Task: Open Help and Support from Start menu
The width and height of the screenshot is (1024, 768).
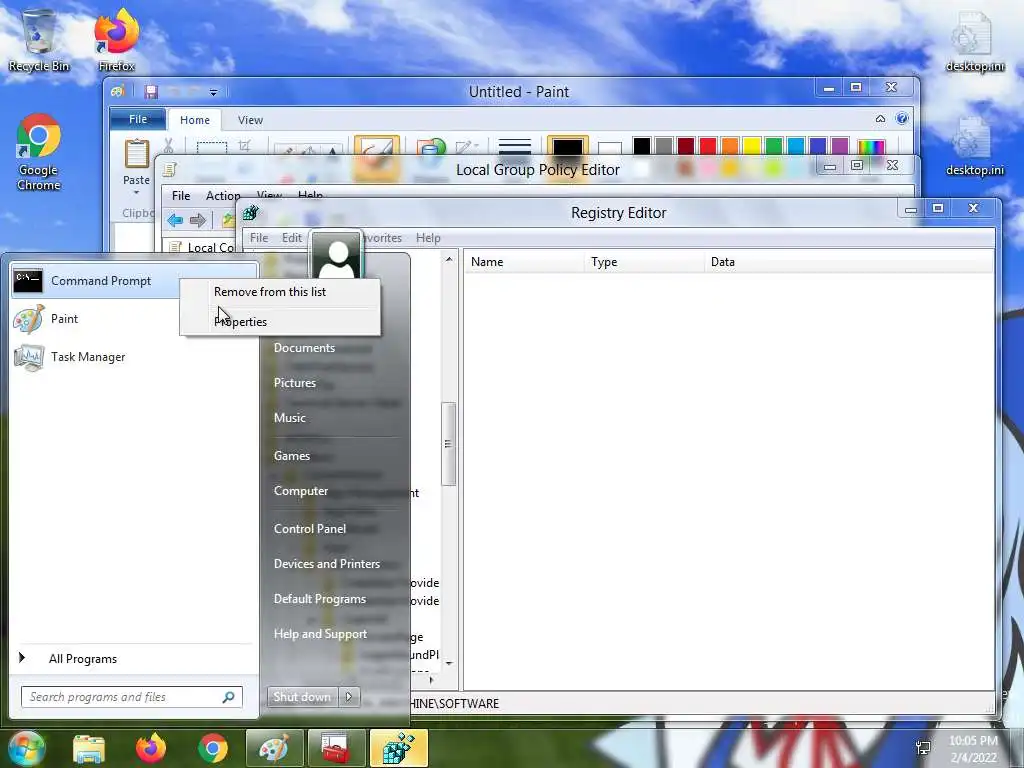Action: [320, 633]
